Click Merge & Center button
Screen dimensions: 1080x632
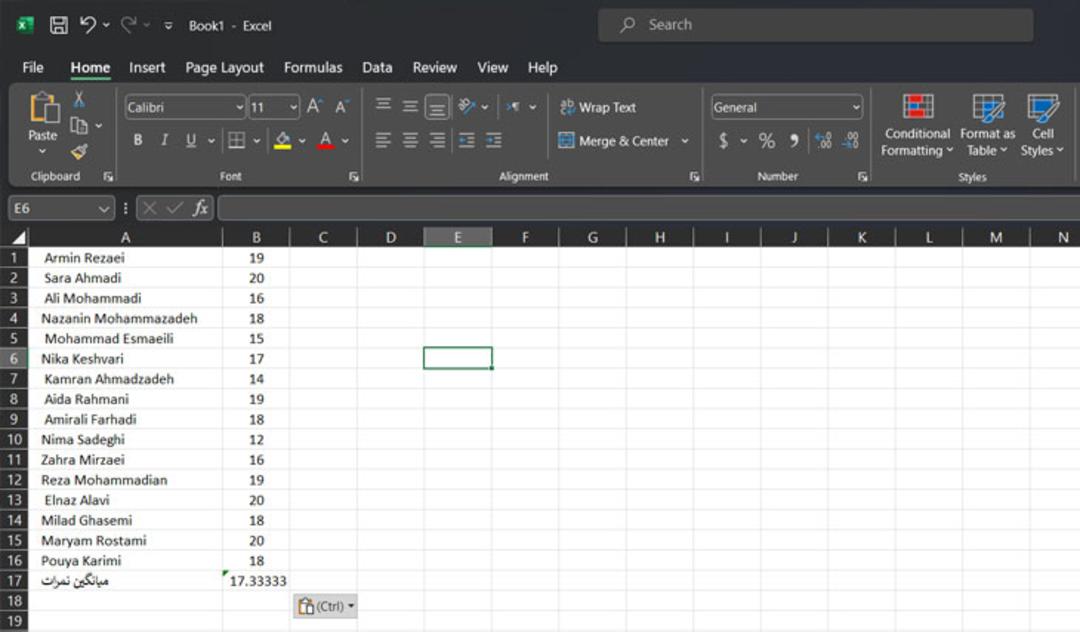[614, 141]
